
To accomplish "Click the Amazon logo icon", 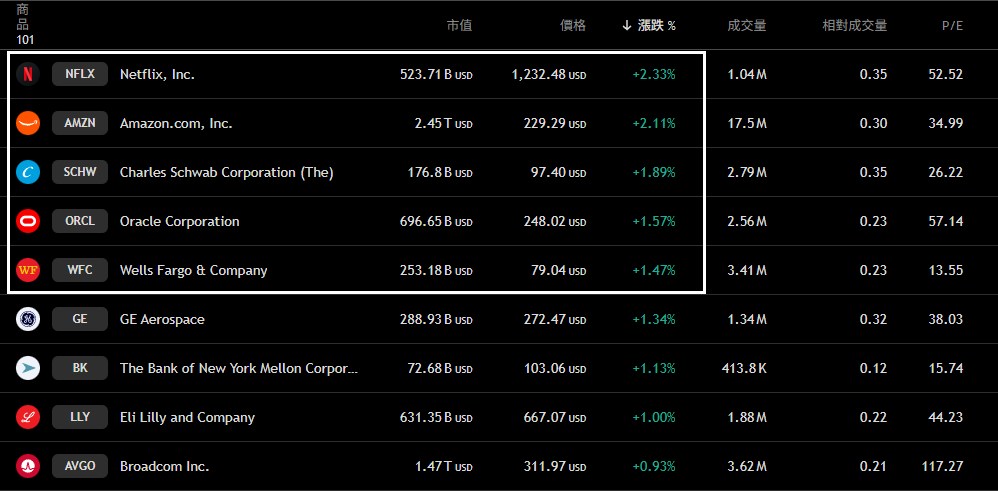I will pos(28,123).
